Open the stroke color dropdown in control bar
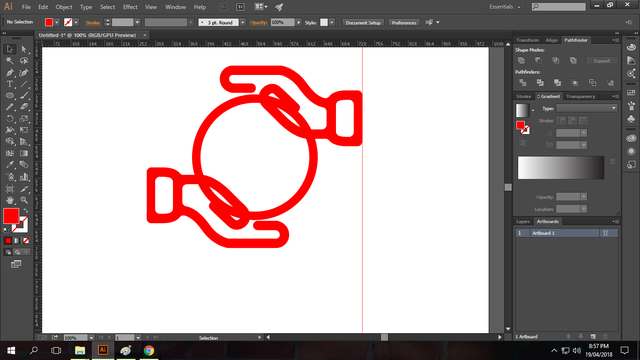Image resolution: width=640 pixels, height=360 pixels. point(76,22)
